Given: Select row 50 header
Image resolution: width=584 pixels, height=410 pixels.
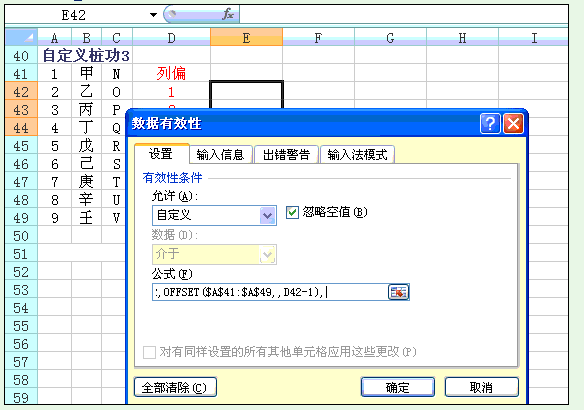Looking at the screenshot, I should point(21,236).
